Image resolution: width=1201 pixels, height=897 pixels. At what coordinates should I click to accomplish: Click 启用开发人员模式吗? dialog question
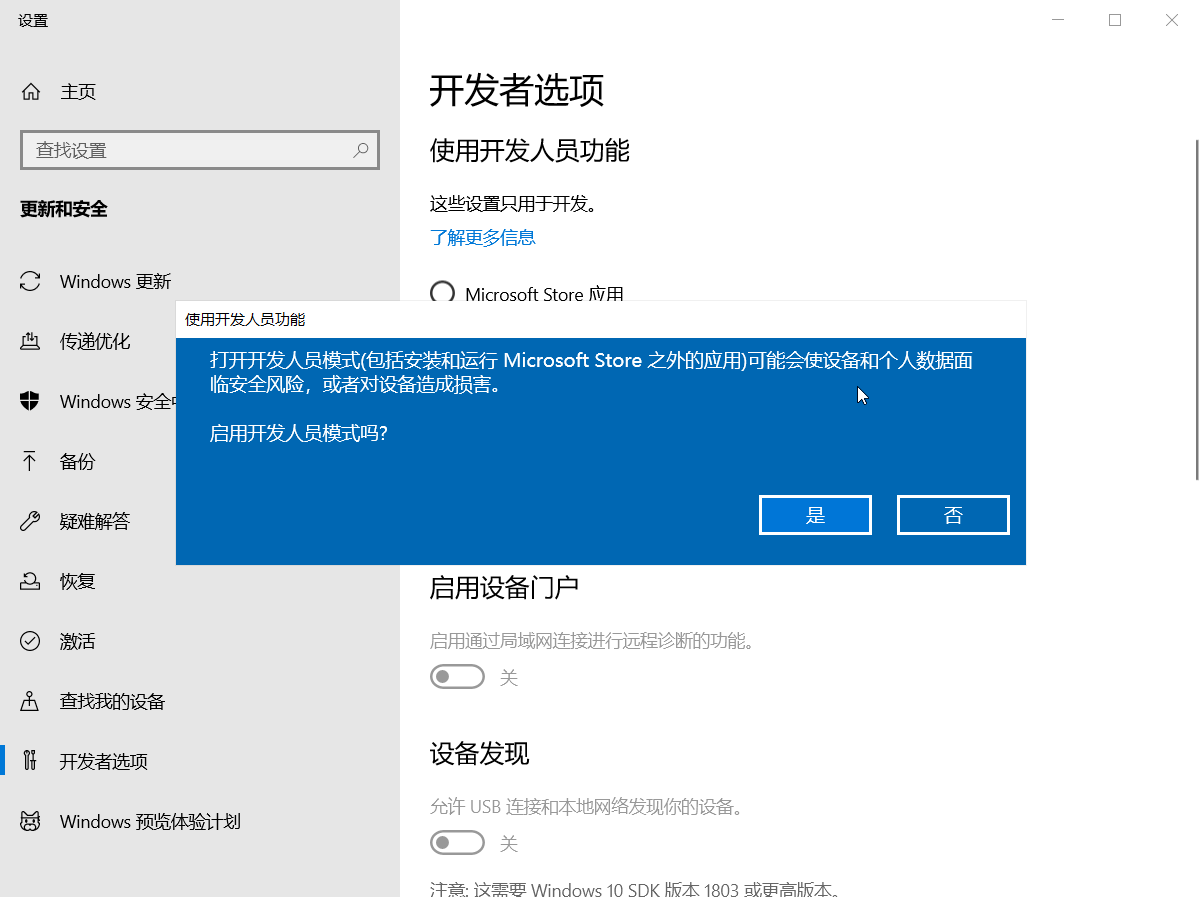pyautogui.click(x=298, y=433)
